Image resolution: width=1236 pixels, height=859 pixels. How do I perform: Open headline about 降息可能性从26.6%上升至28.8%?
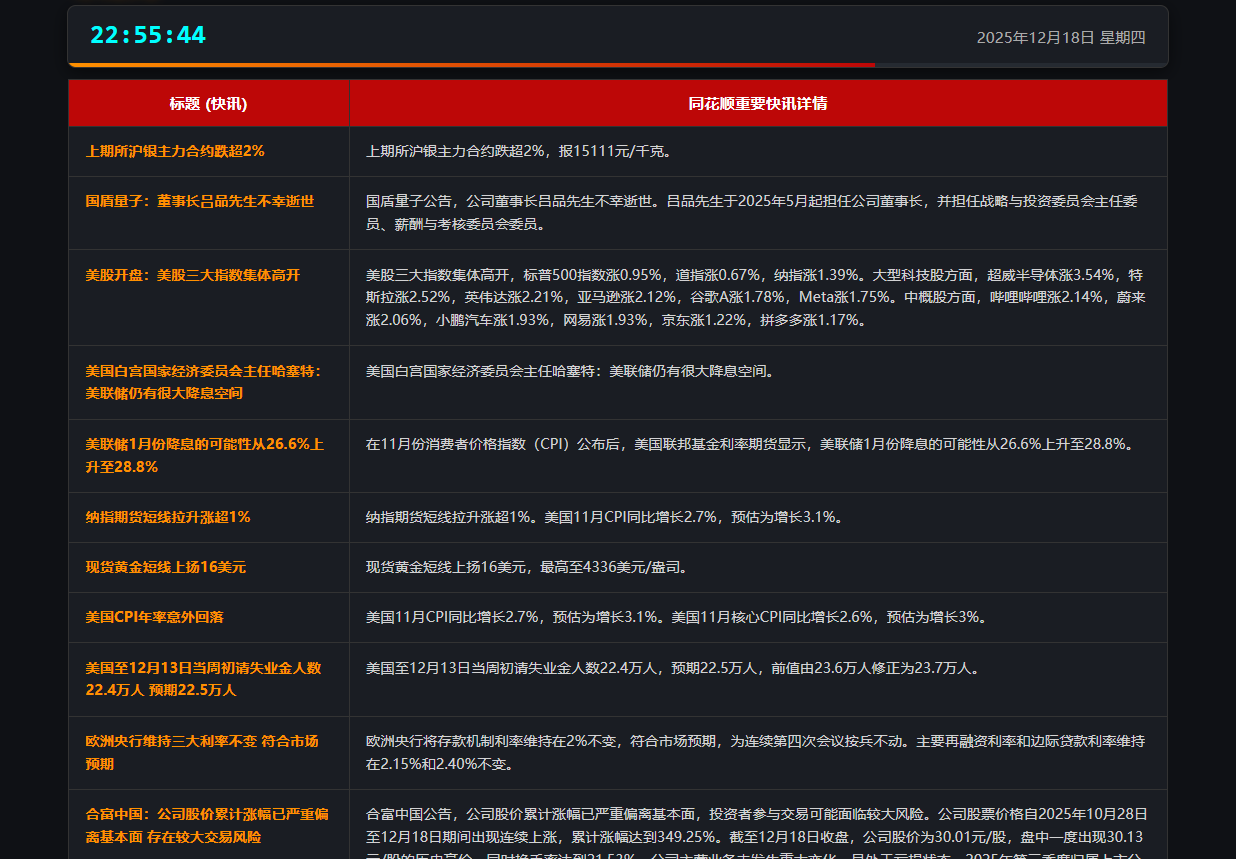tap(204, 455)
